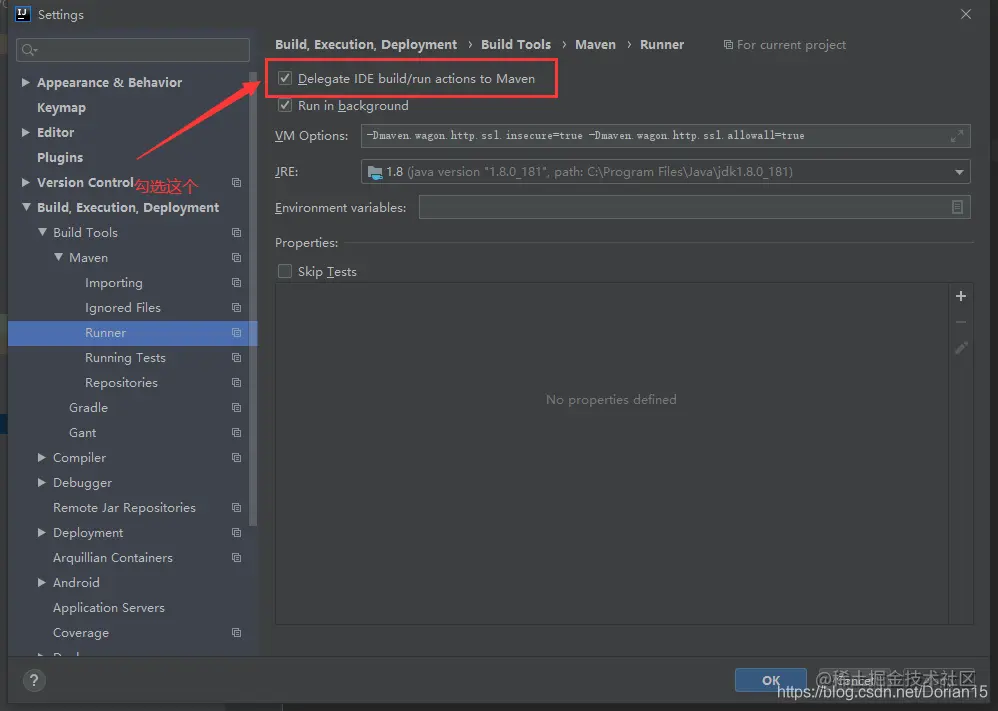Close the Settings dialog
The image size is (998, 711).
pyautogui.click(x=966, y=14)
